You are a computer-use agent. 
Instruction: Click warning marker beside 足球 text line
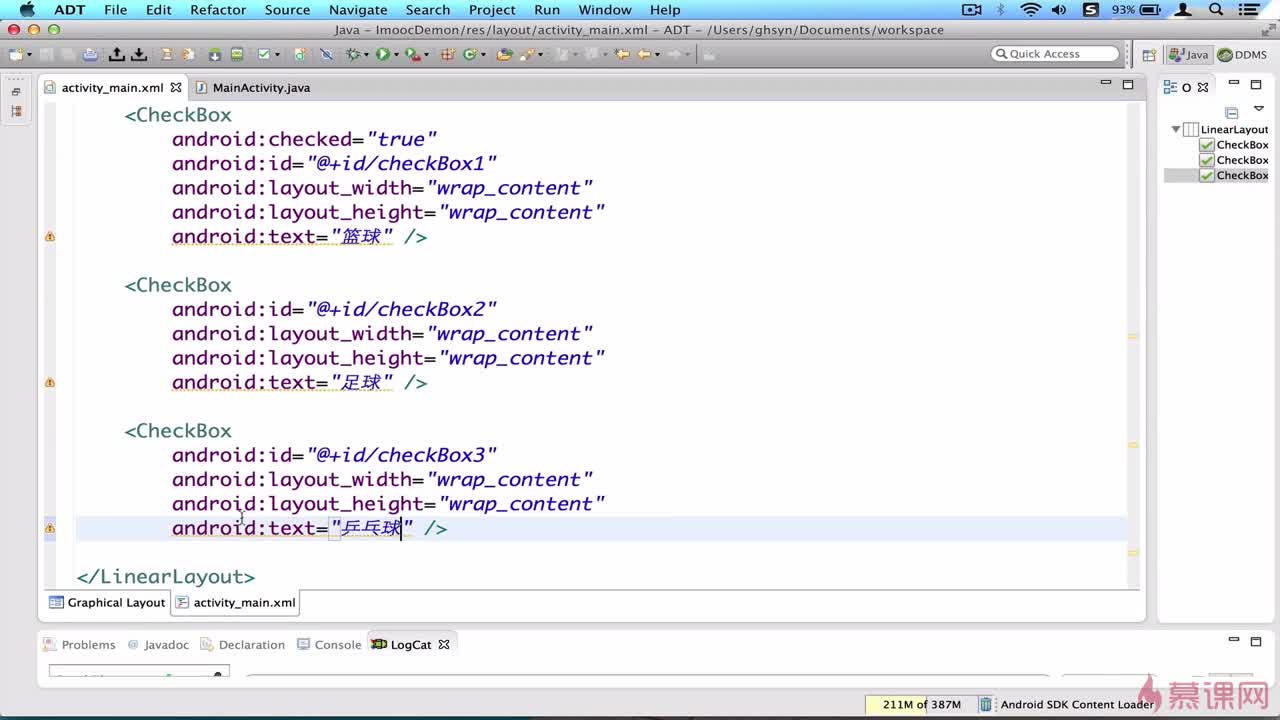click(x=50, y=383)
